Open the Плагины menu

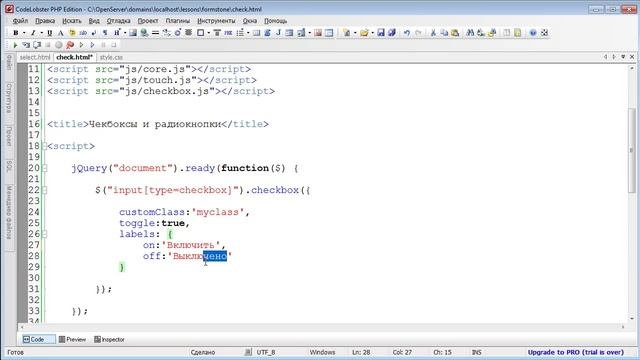click(x=178, y=21)
